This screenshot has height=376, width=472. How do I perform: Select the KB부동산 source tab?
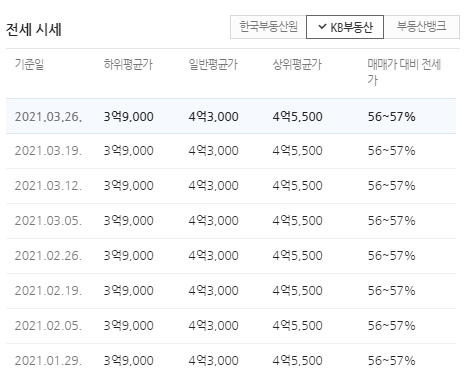pyautogui.click(x=345, y=27)
